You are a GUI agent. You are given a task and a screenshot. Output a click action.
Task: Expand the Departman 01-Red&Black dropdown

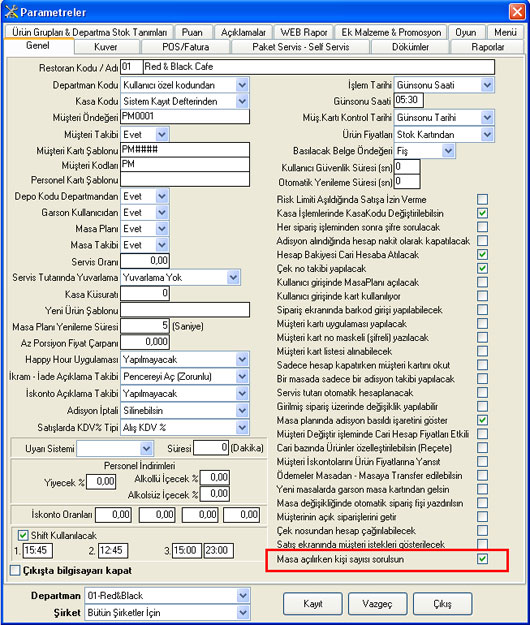click(243, 596)
